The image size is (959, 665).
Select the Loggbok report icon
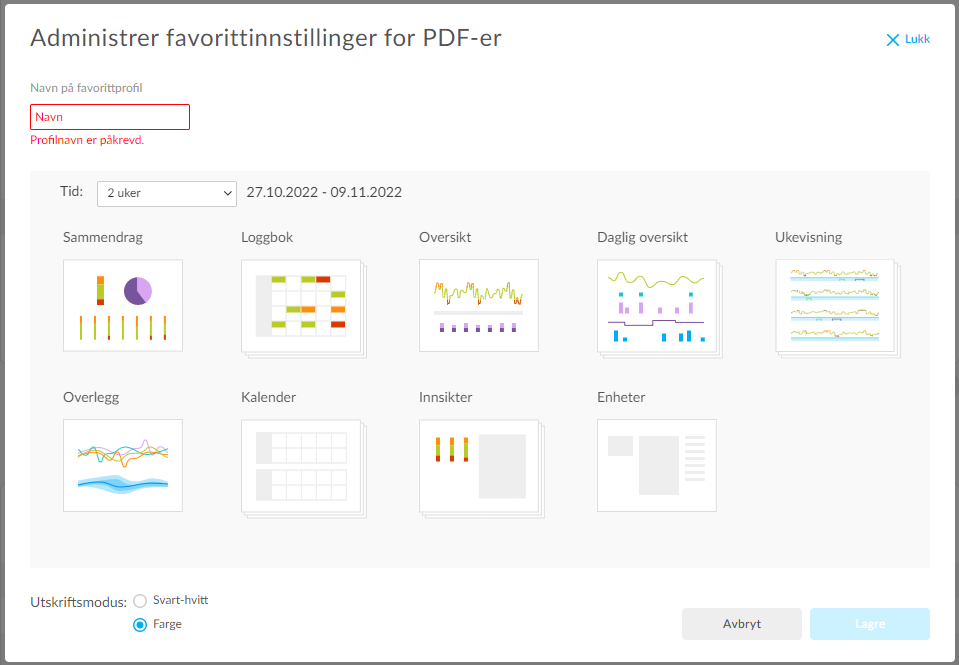(301, 305)
